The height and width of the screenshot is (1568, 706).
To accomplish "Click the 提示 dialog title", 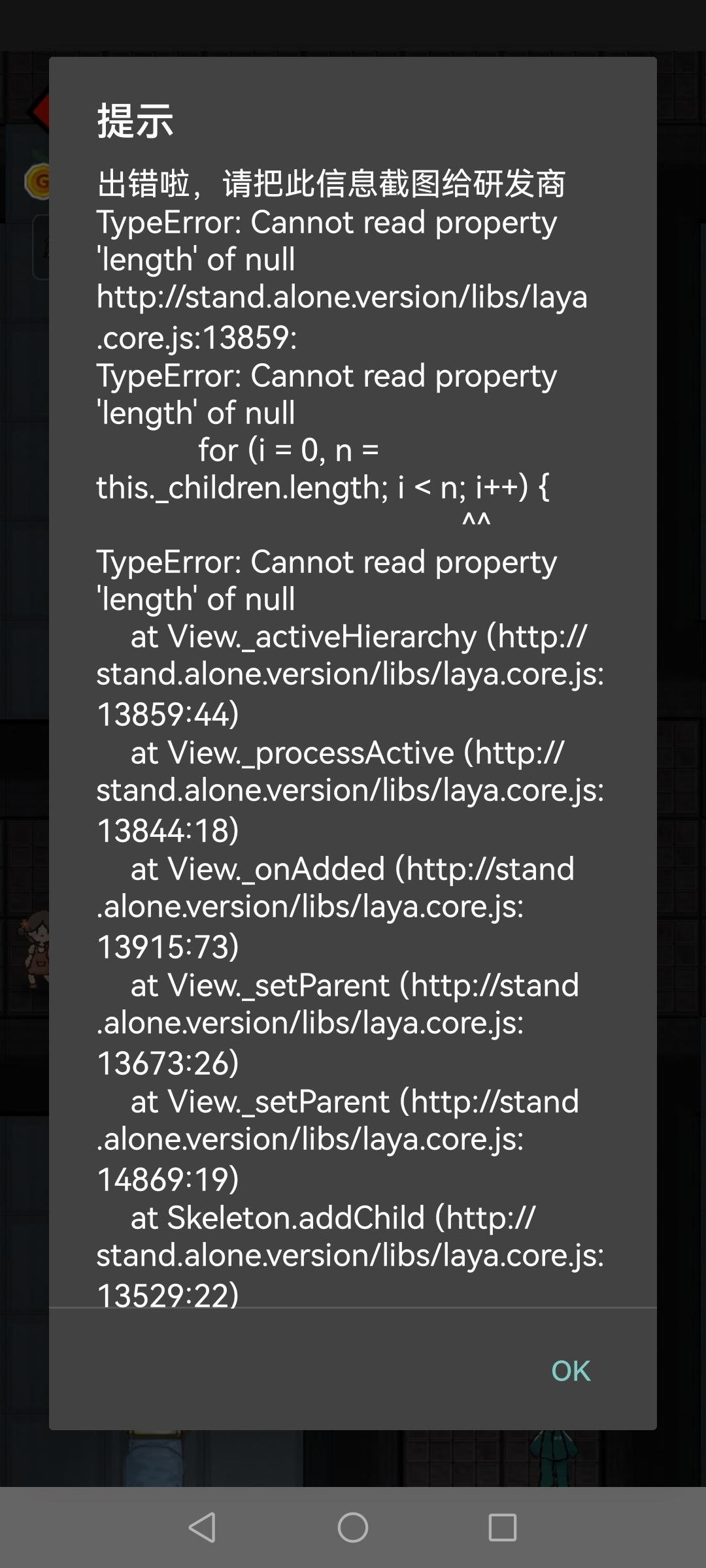I will point(135,121).
